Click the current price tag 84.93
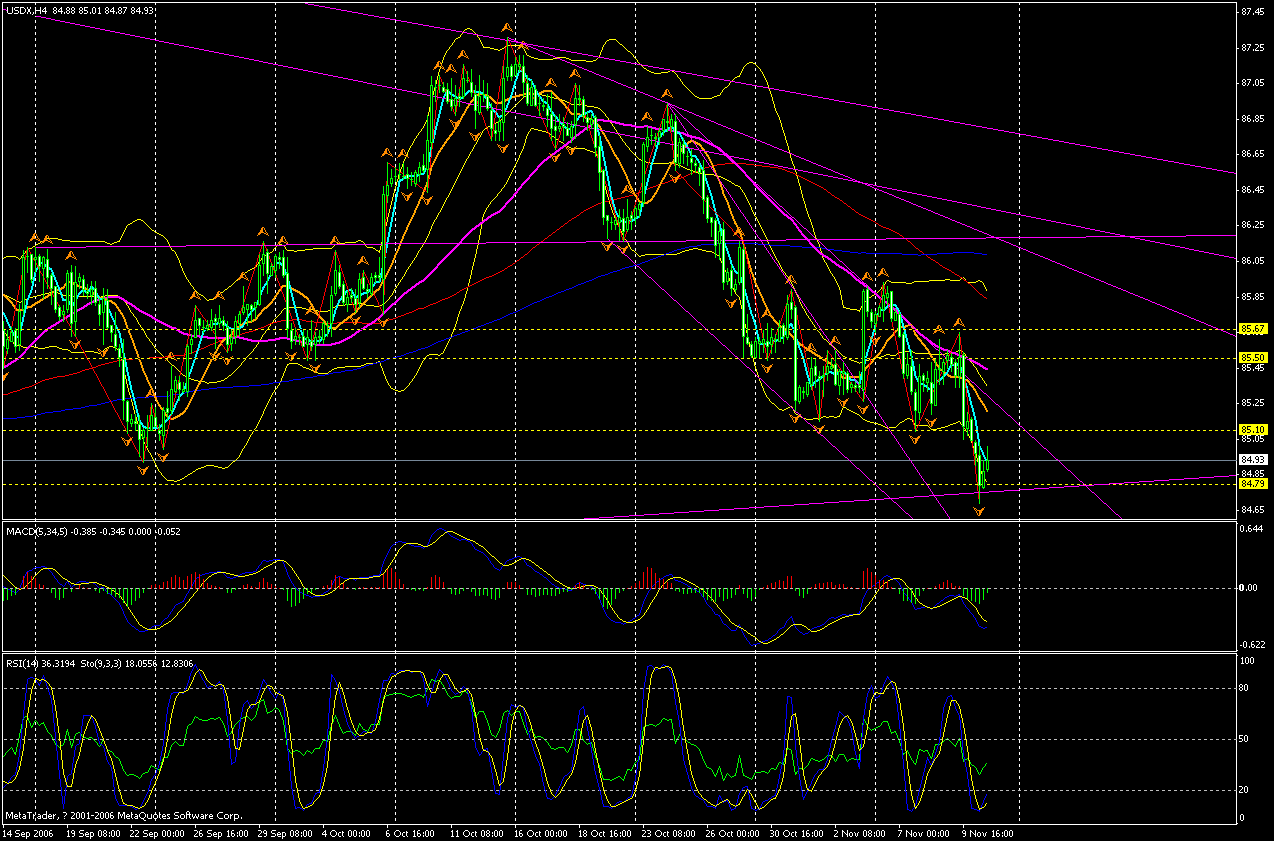 click(1253, 460)
